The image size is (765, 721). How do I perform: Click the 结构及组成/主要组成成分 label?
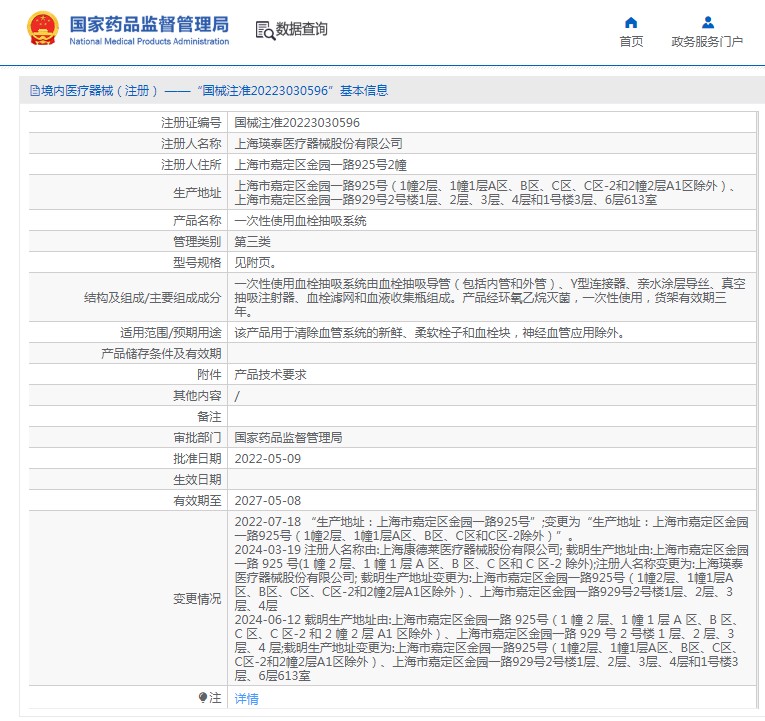pos(153,298)
